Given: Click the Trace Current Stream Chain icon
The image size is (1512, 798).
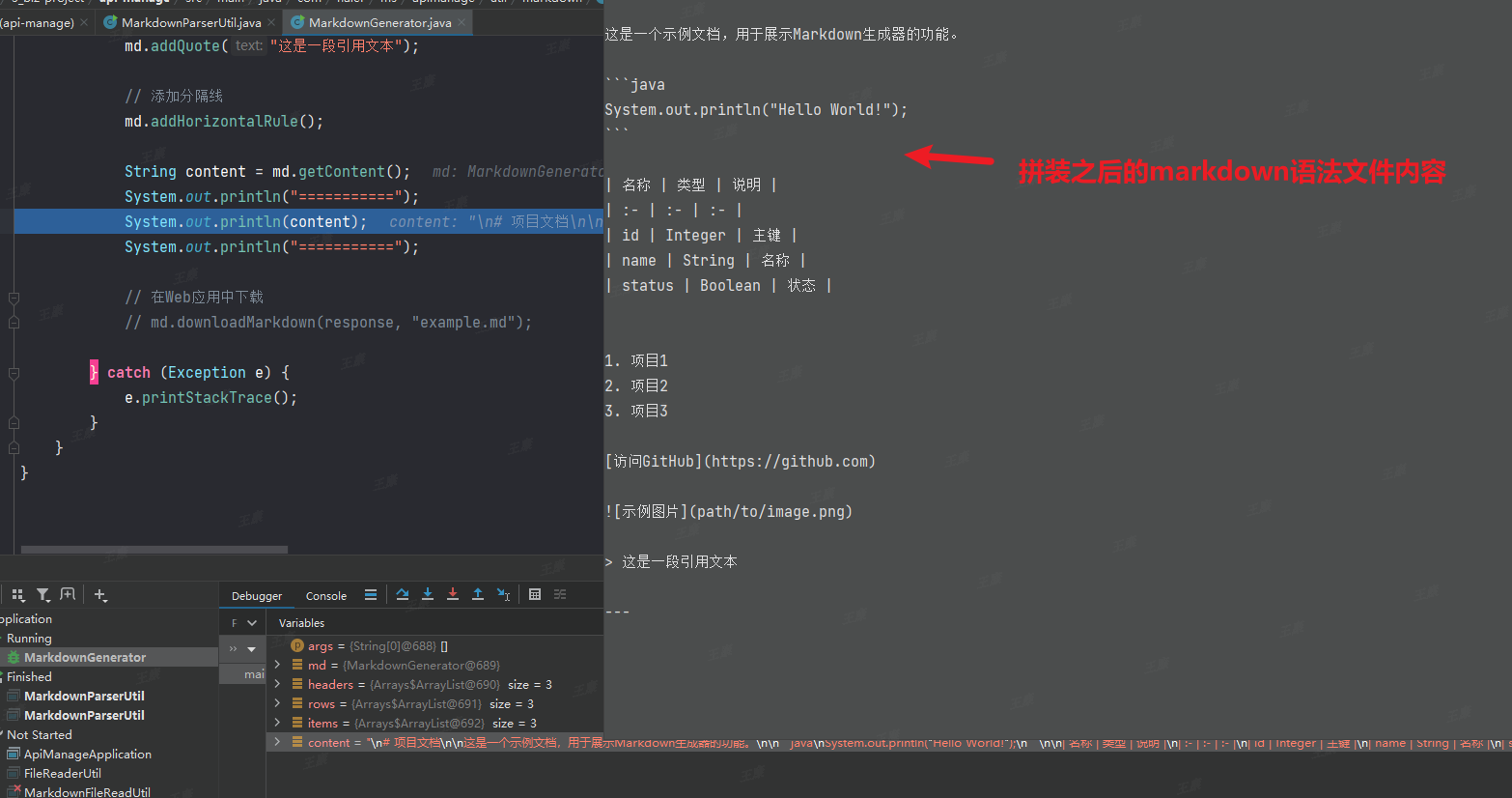Looking at the screenshot, I should pyautogui.click(x=560, y=595).
